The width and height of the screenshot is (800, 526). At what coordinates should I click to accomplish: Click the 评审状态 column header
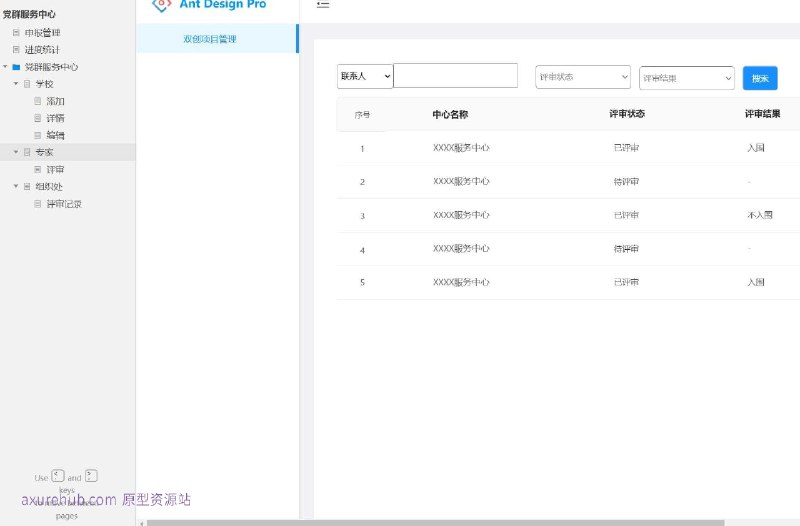click(x=627, y=114)
